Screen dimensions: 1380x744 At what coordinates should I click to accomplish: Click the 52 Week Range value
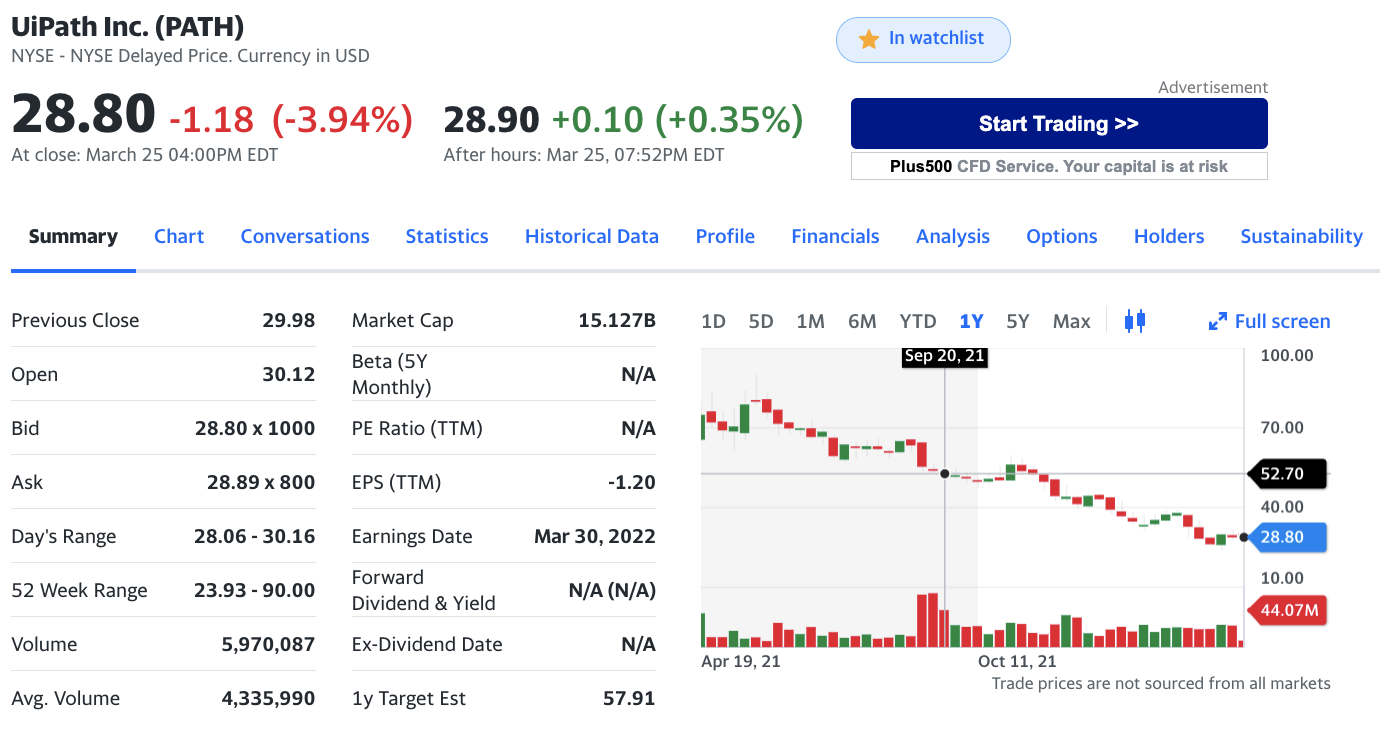pos(254,591)
